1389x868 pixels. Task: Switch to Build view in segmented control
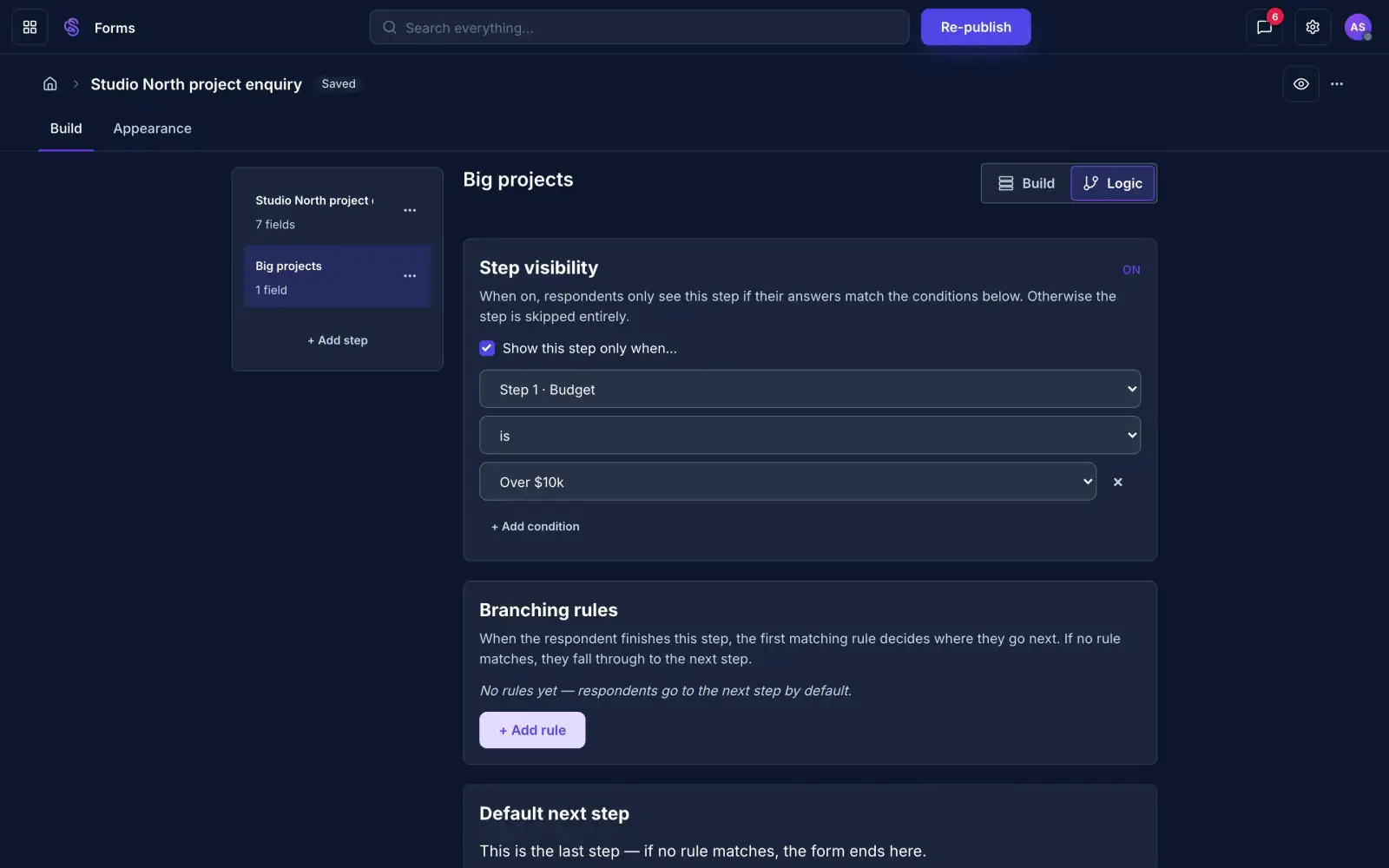[x=1027, y=183]
